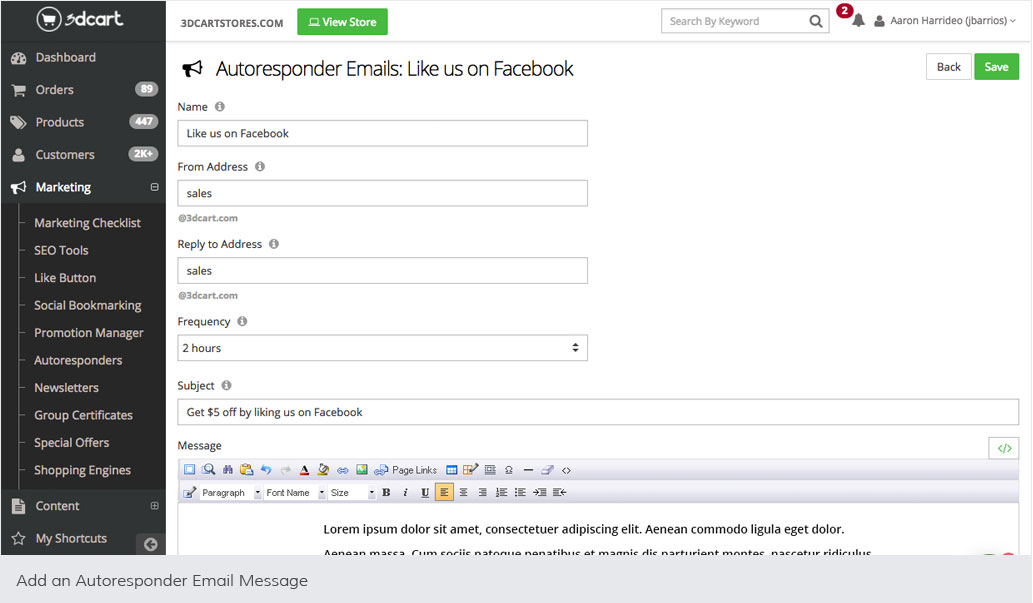Open the Frequency dropdown showing 2 hours
1033x603 pixels.
[x=382, y=348]
